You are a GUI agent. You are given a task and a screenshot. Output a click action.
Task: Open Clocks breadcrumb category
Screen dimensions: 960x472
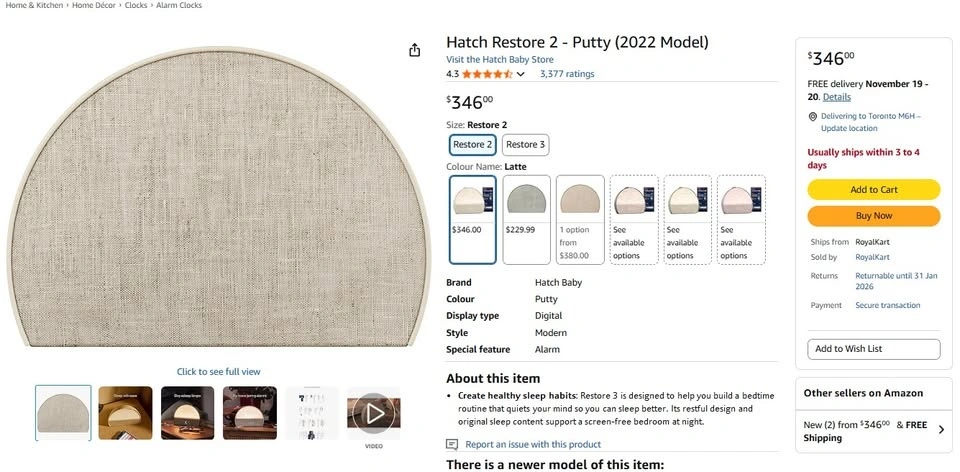coord(136,6)
